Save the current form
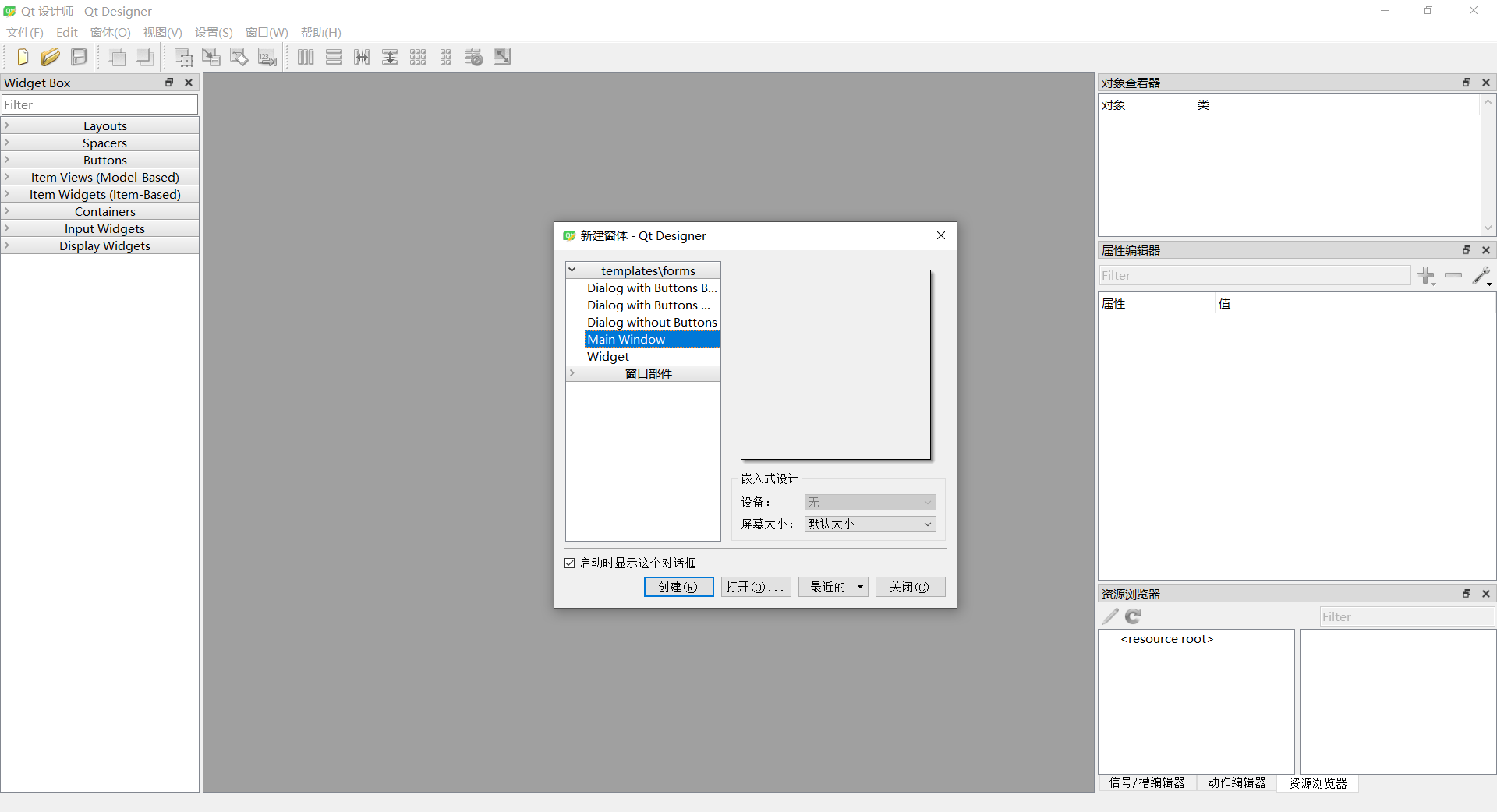The height and width of the screenshot is (812, 1497). point(78,56)
